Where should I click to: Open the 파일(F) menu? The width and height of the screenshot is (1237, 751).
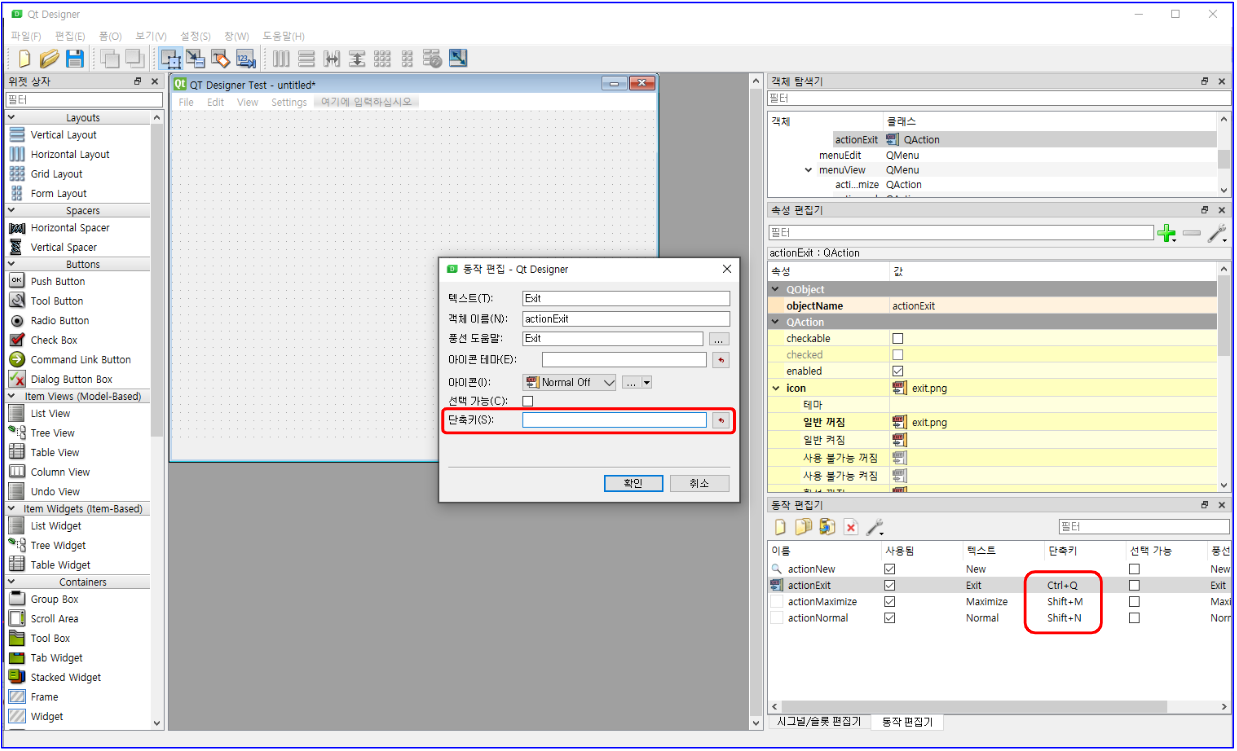25,36
